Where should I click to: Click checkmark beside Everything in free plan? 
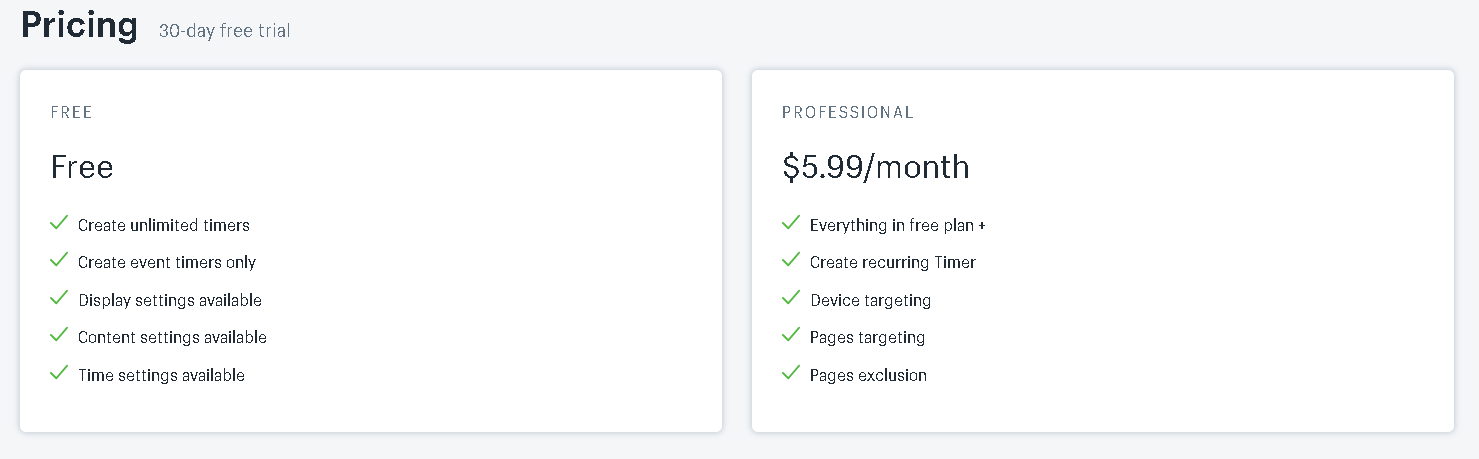[x=791, y=223]
